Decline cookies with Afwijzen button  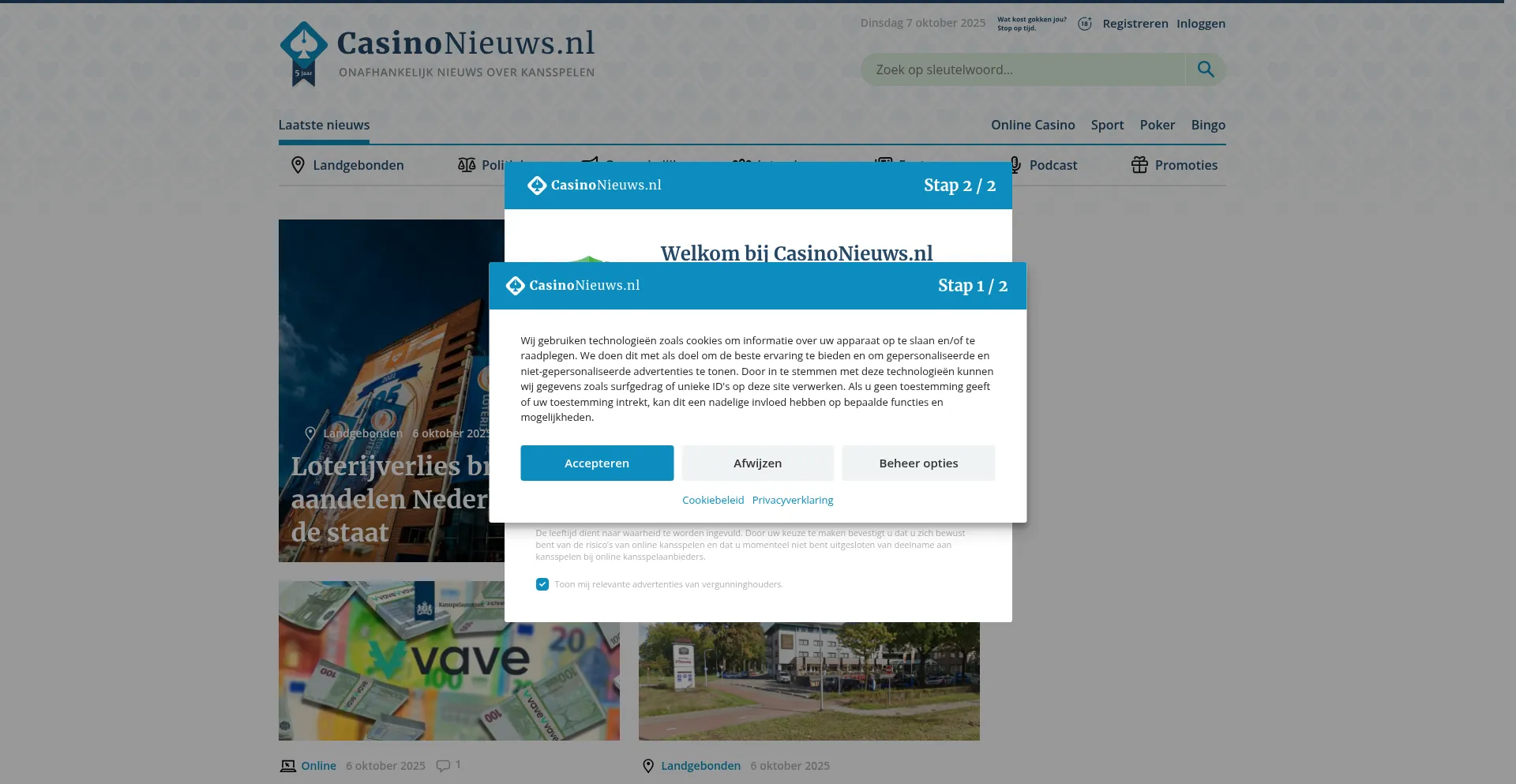757,463
